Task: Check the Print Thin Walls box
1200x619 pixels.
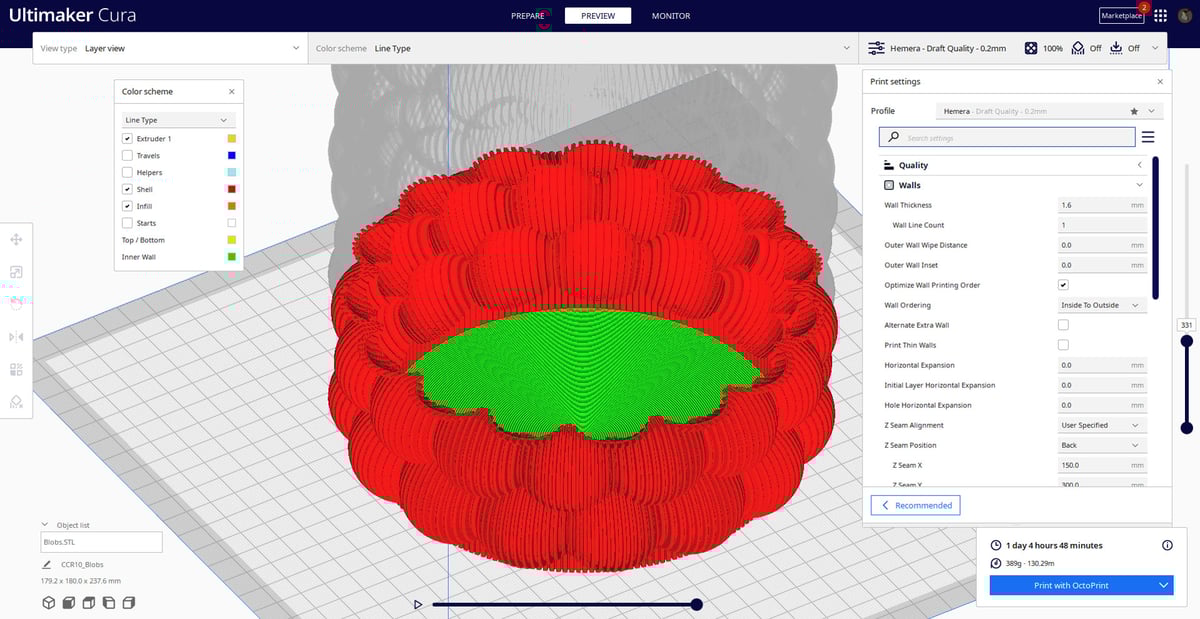Action: (x=1063, y=345)
